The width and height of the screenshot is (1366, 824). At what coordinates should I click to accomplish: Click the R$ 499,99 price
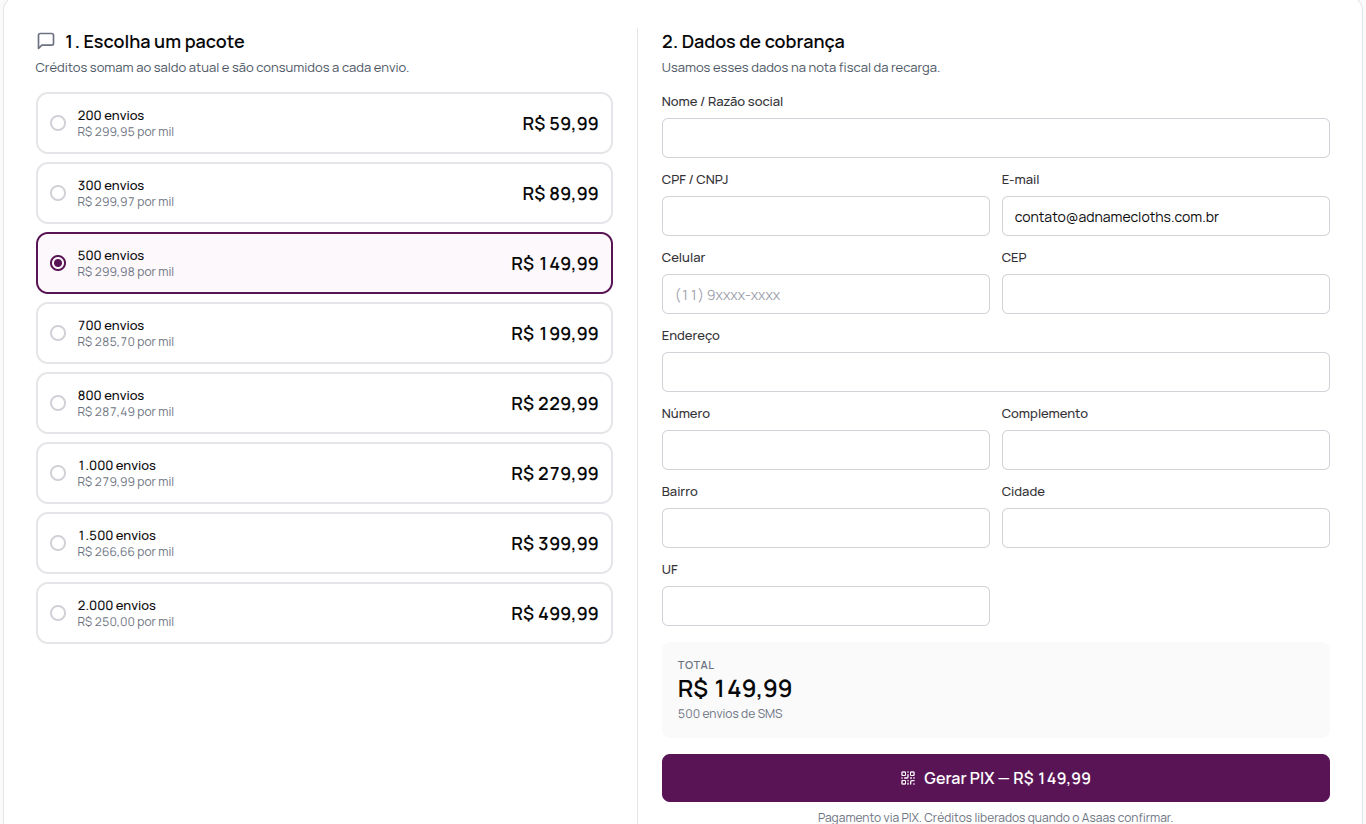tap(555, 614)
